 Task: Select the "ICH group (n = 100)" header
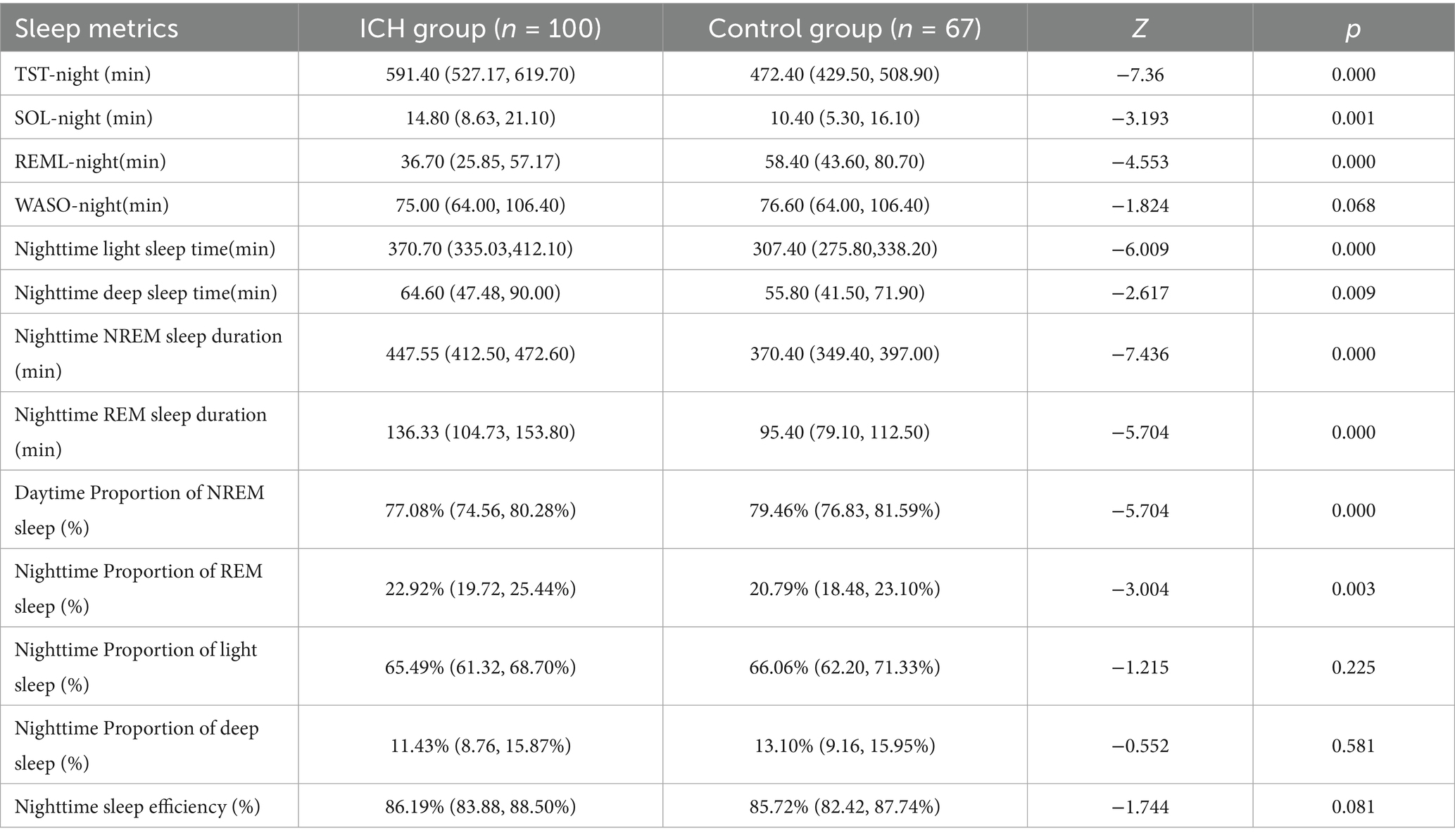pyautogui.click(x=480, y=29)
